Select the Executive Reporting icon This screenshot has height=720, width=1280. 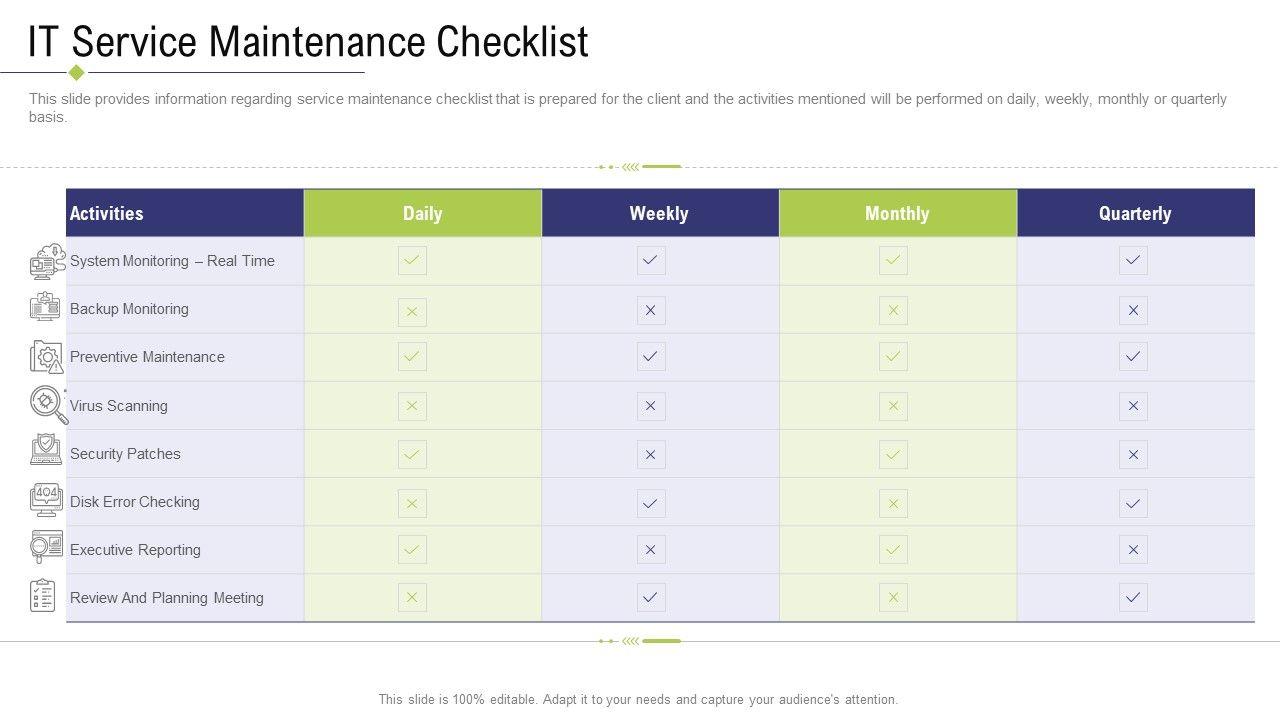coord(46,547)
